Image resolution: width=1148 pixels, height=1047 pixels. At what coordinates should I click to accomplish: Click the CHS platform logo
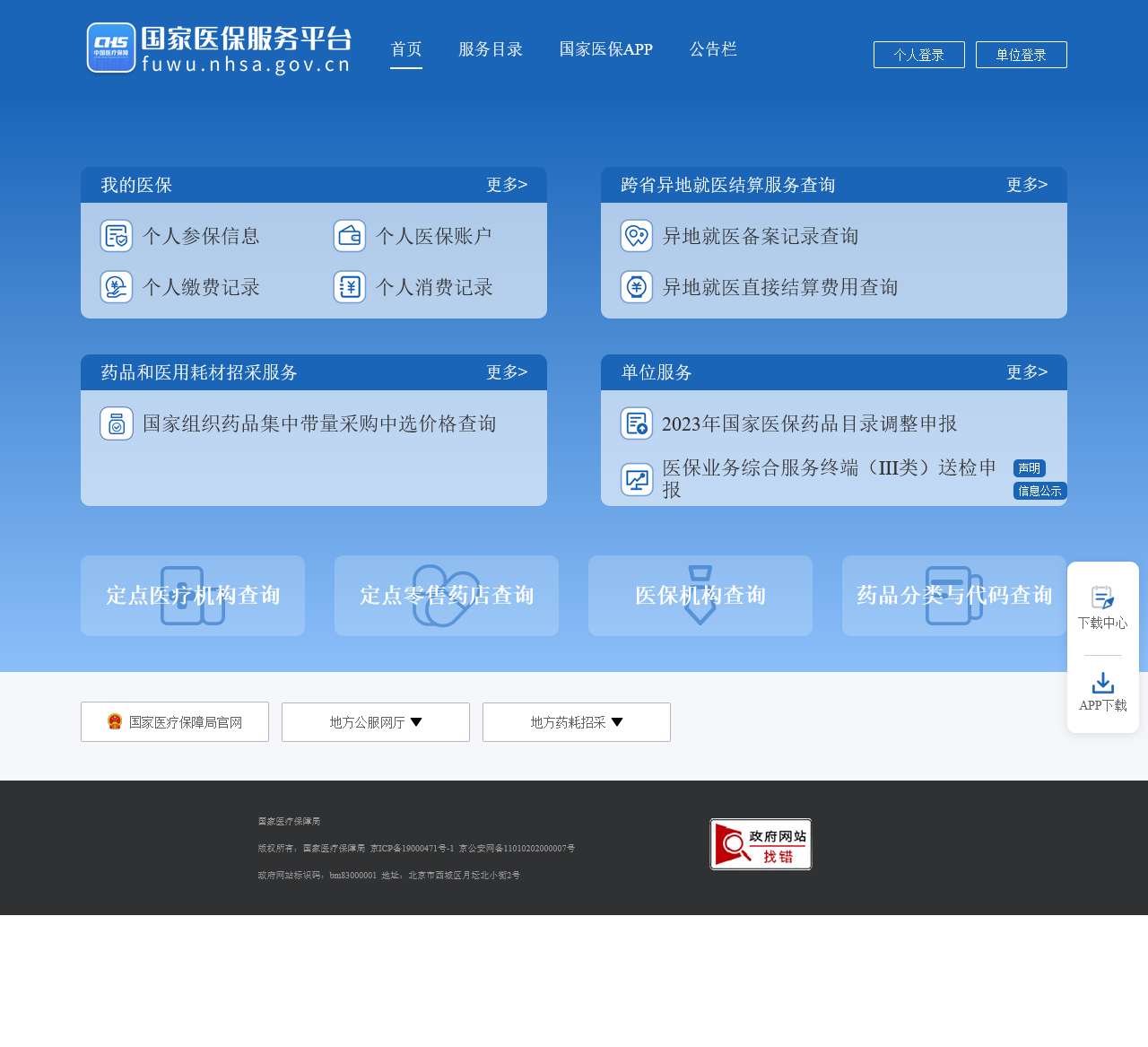point(219,48)
